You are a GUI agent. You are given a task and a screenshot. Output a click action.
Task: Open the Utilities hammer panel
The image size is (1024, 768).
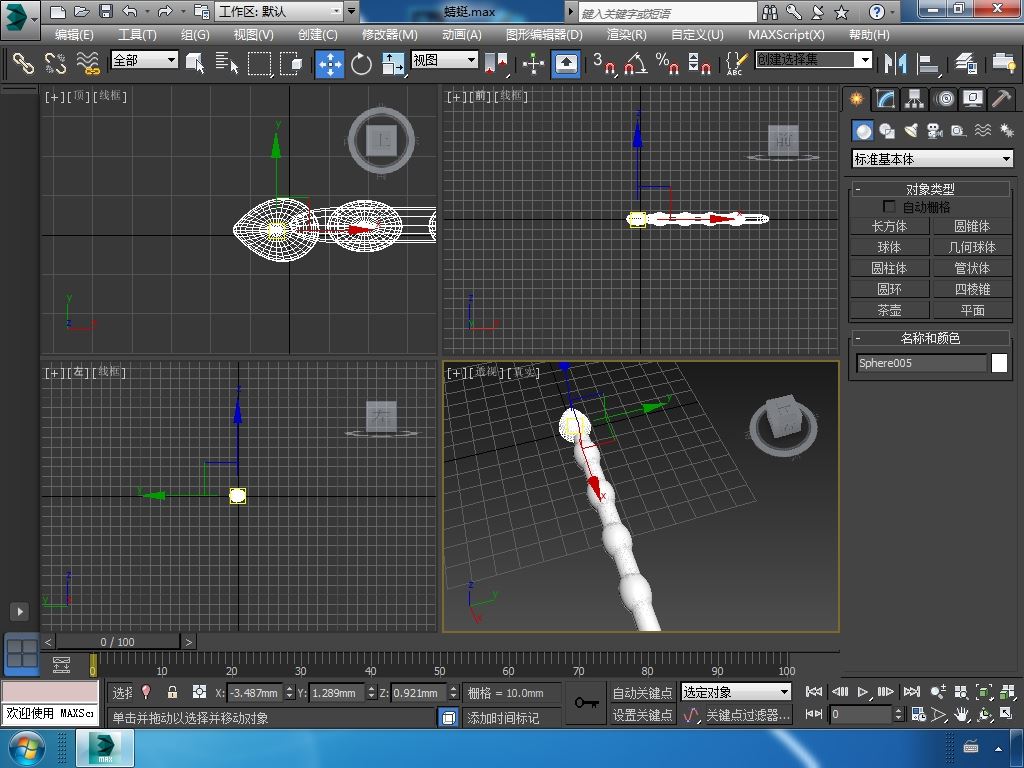tap(1001, 99)
